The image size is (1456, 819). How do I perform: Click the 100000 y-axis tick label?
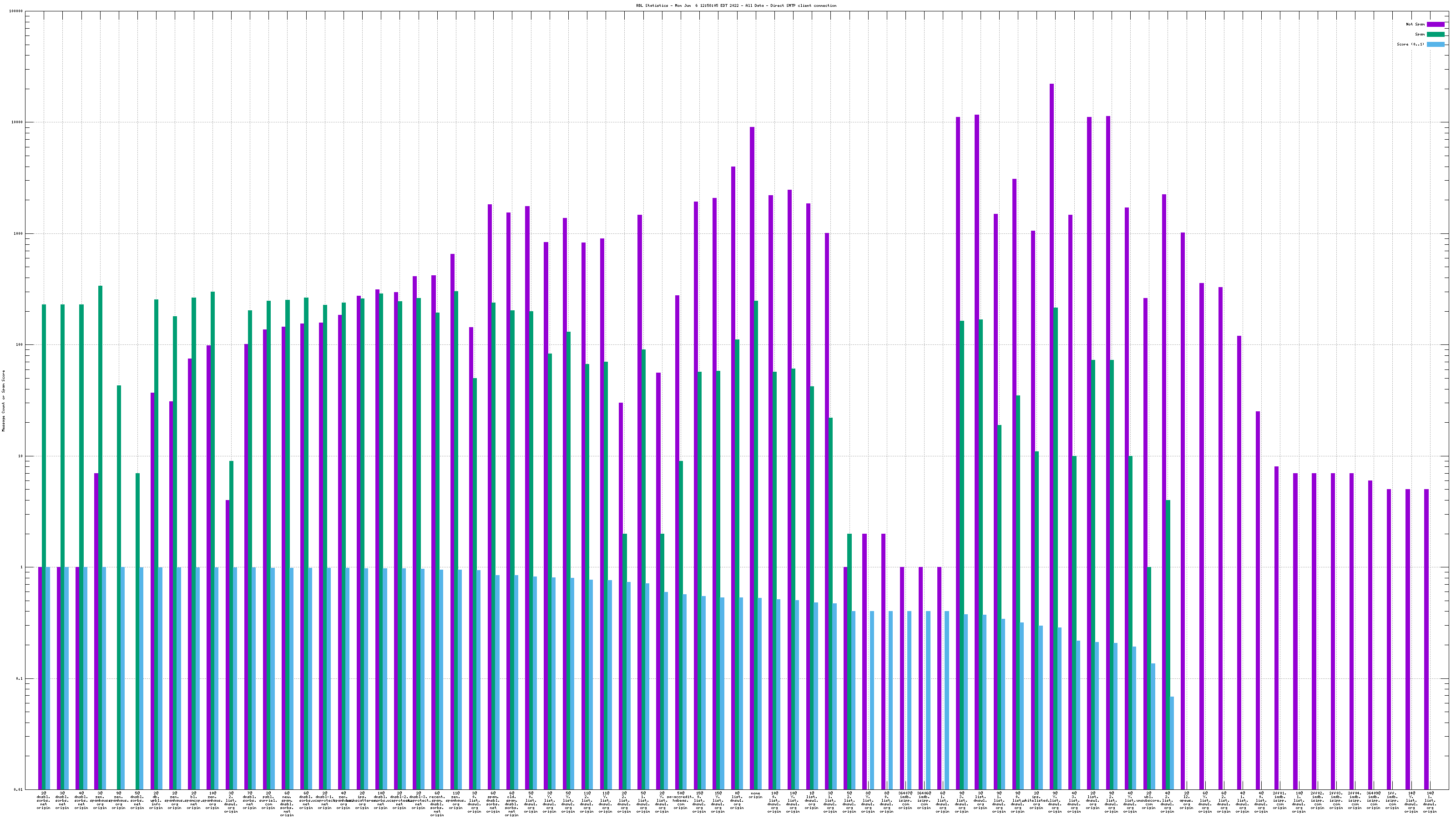click(x=17, y=11)
